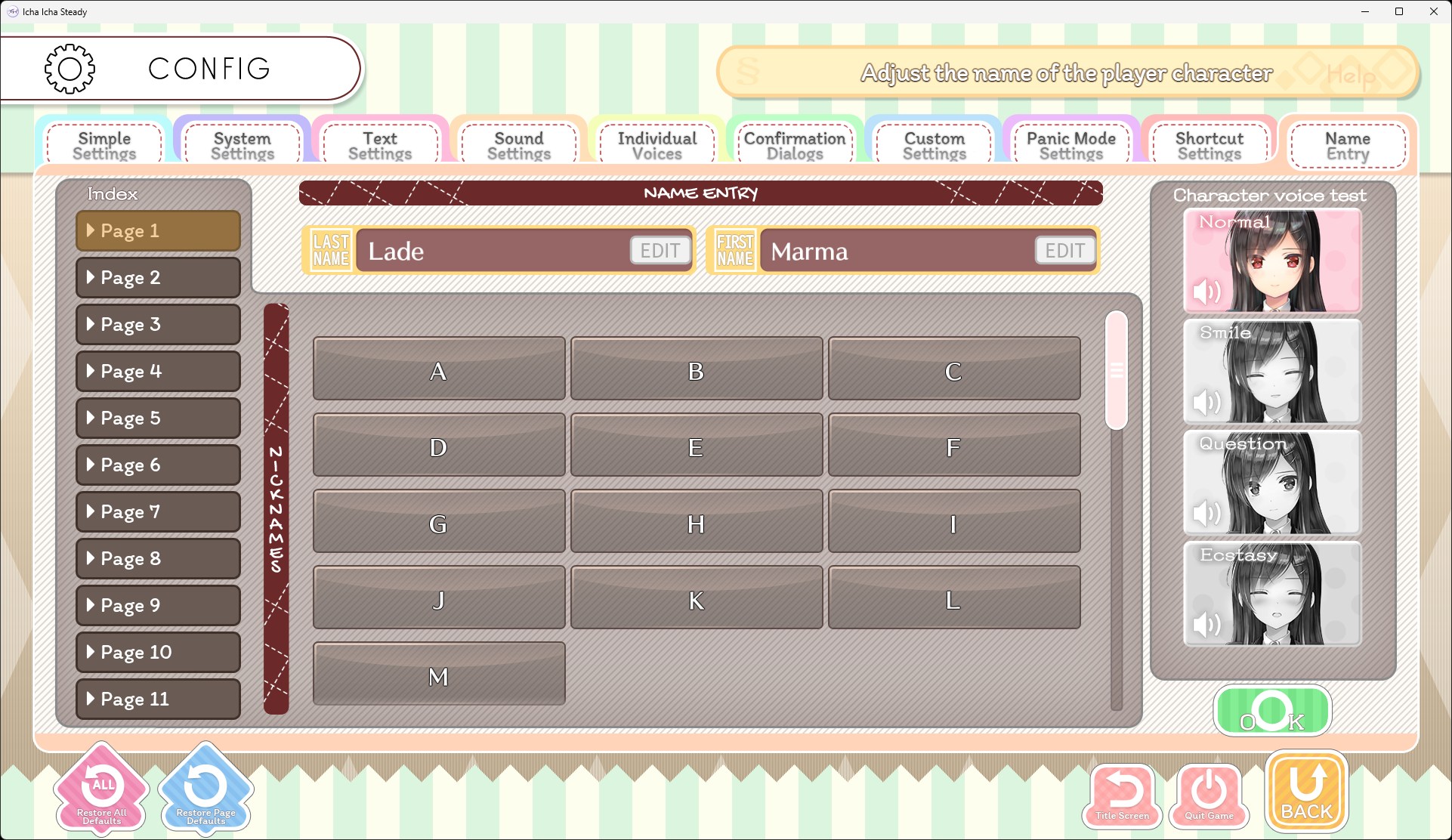Choose nickname letter J

point(439,598)
